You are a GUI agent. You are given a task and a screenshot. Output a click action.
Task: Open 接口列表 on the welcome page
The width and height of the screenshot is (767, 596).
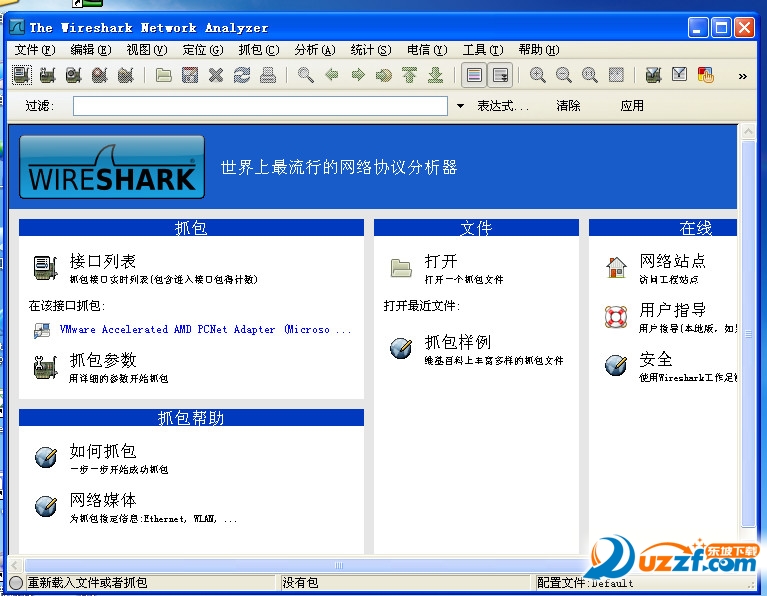click(103, 261)
